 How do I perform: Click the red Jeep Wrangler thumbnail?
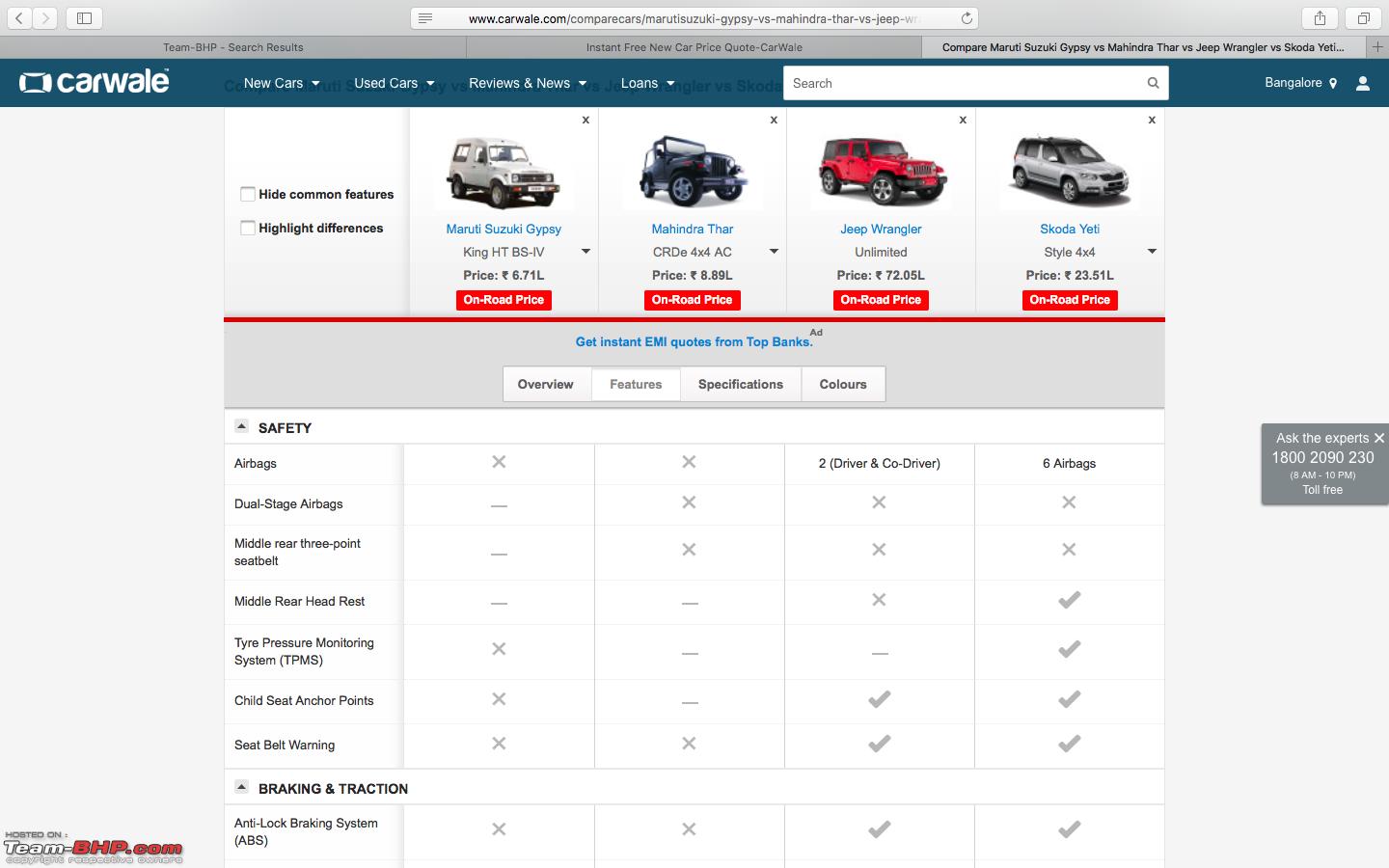881,172
